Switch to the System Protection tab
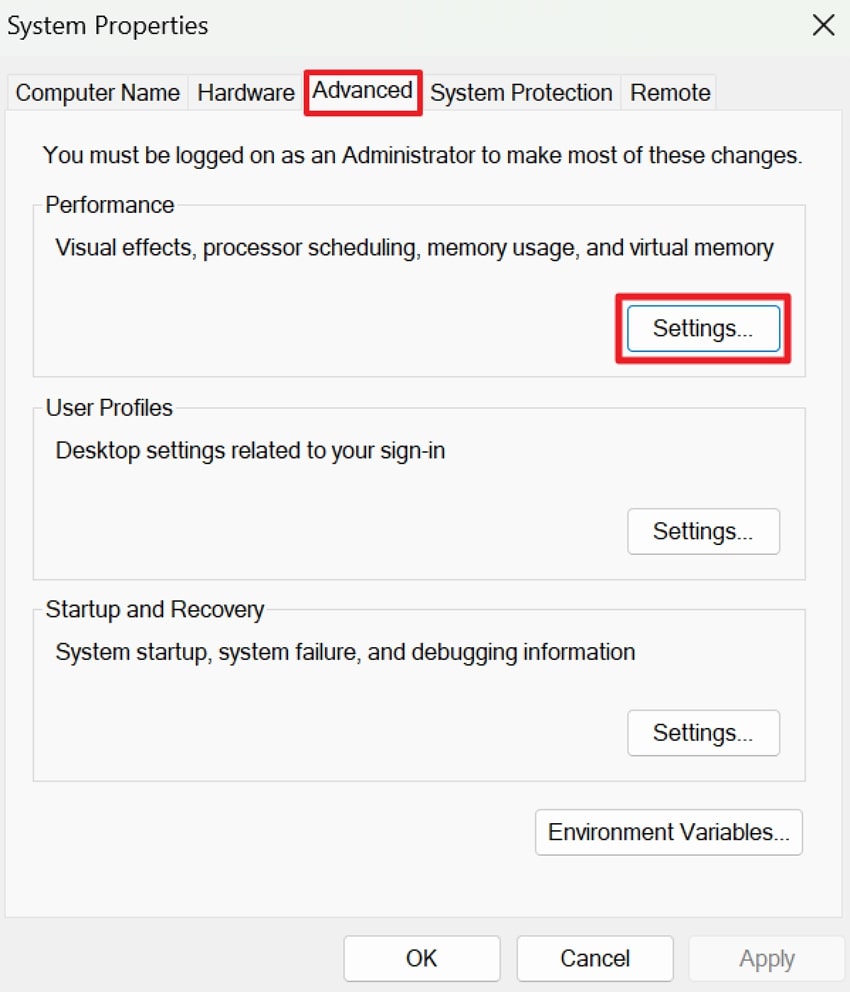The image size is (850, 992). pos(521,92)
